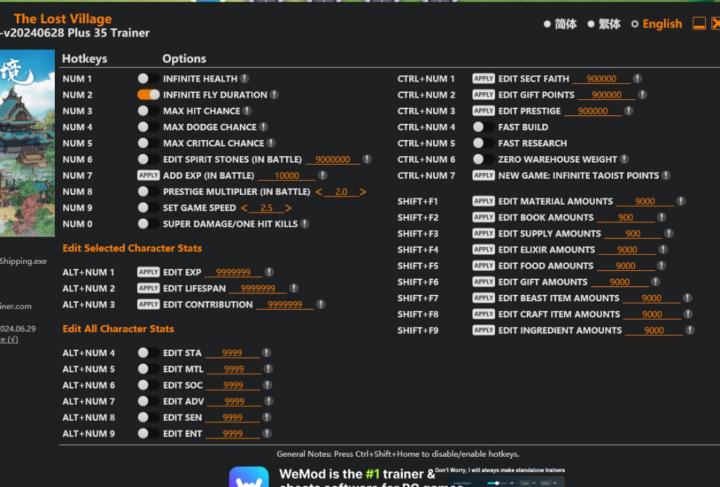The height and width of the screenshot is (487, 720).
Task: Increase Prestige Multiplier with right arrow
Action: pyautogui.click(x=363, y=192)
